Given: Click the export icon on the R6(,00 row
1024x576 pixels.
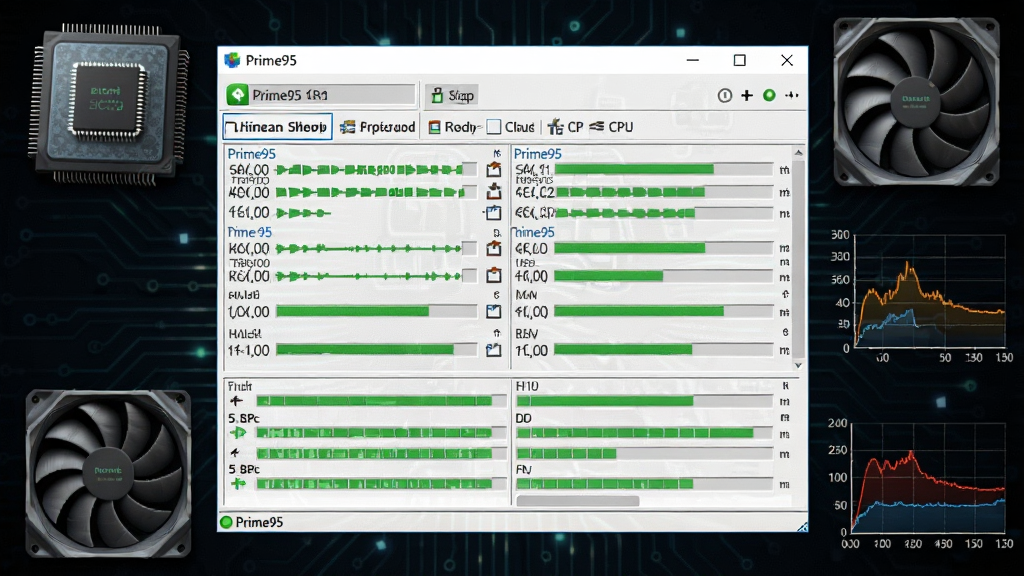Looking at the screenshot, I should coord(494,275).
